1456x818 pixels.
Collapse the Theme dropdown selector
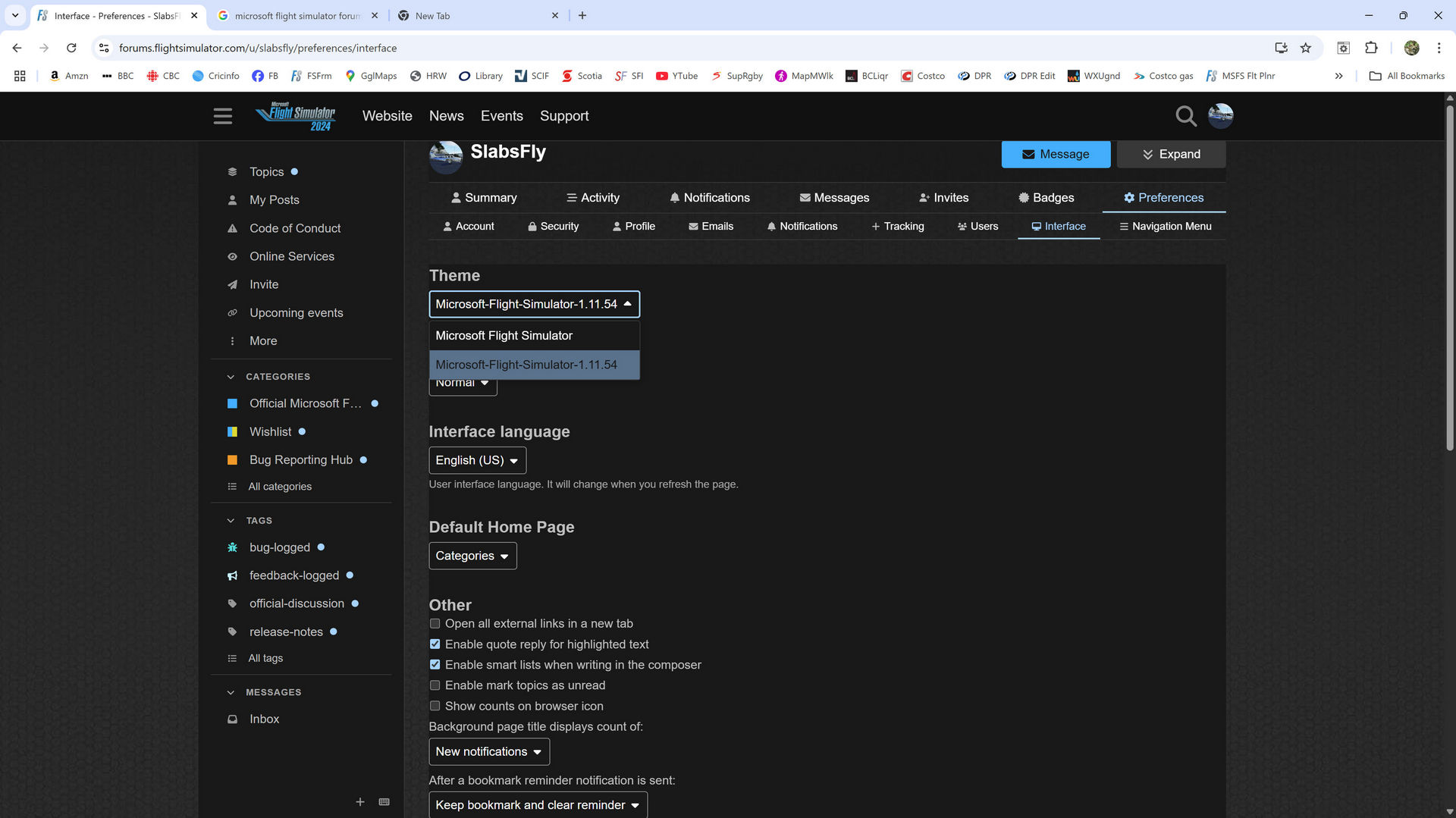click(534, 304)
